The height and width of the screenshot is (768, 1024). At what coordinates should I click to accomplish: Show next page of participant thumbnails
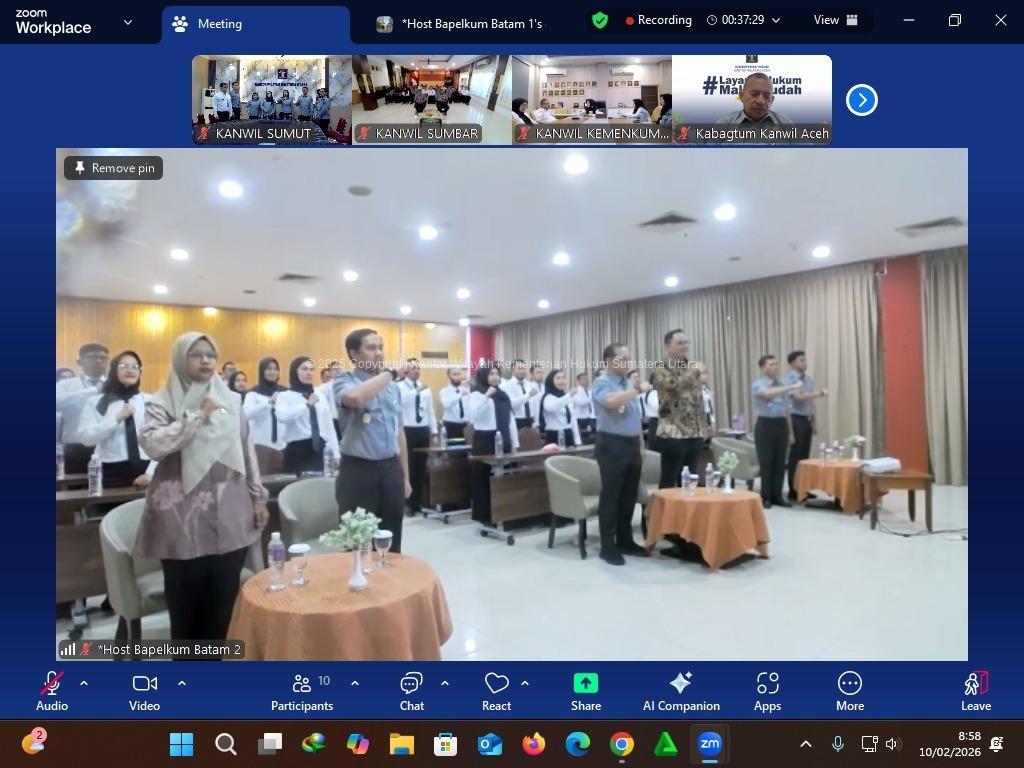[x=861, y=100]
